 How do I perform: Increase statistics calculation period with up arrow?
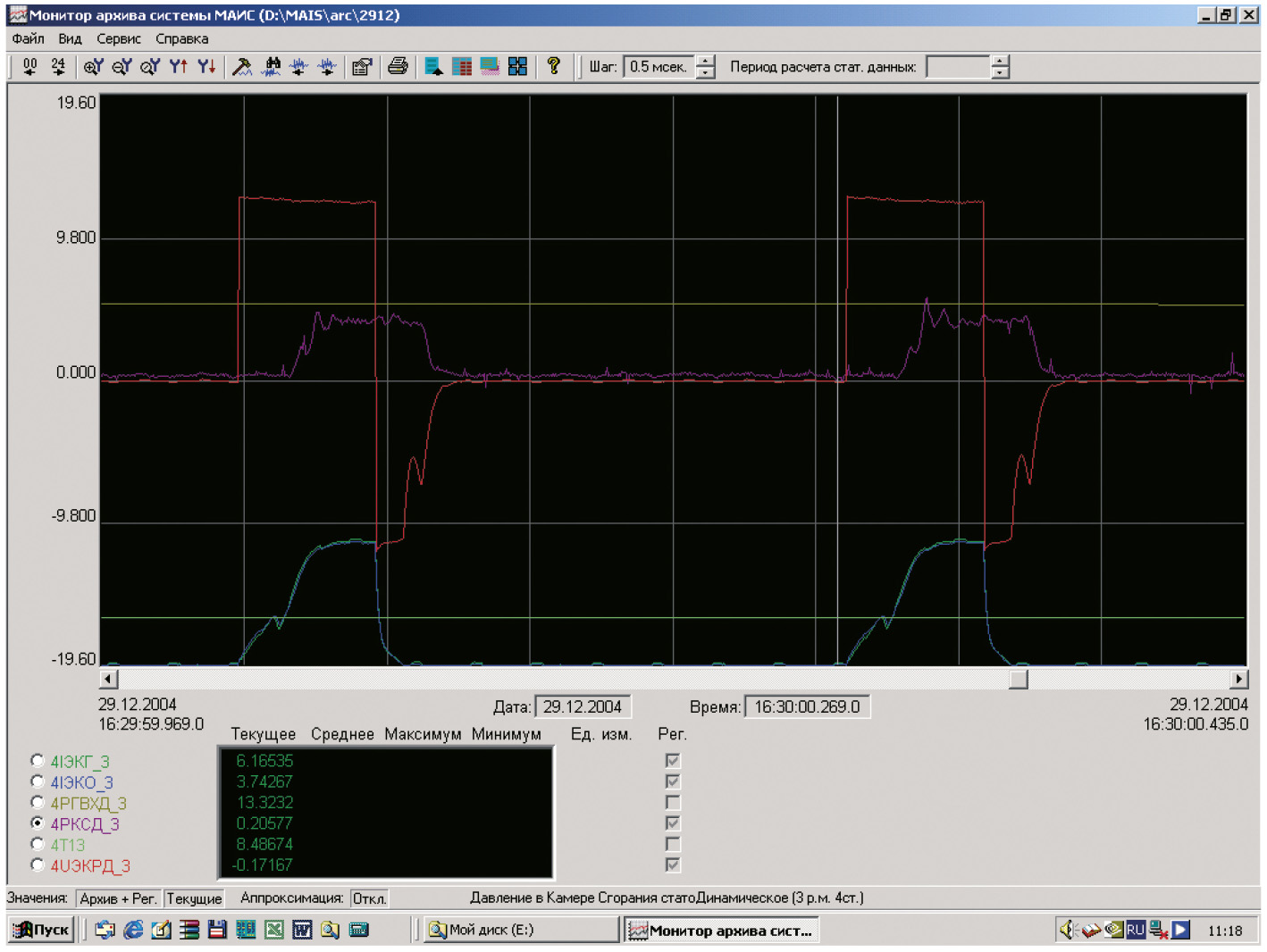[1001, 62]
